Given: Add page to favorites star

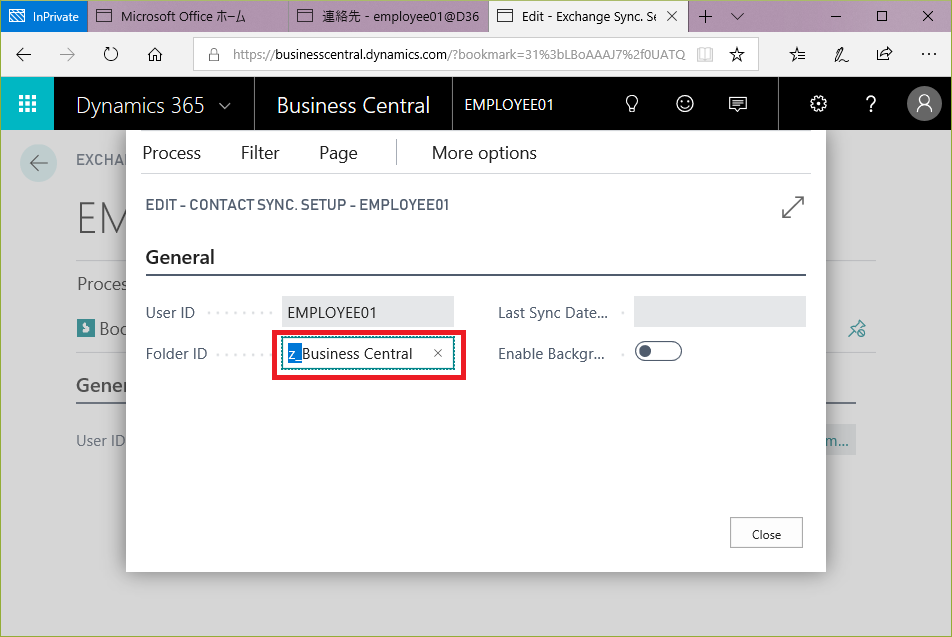Looking at the screenshot, I should click(736, 55).
